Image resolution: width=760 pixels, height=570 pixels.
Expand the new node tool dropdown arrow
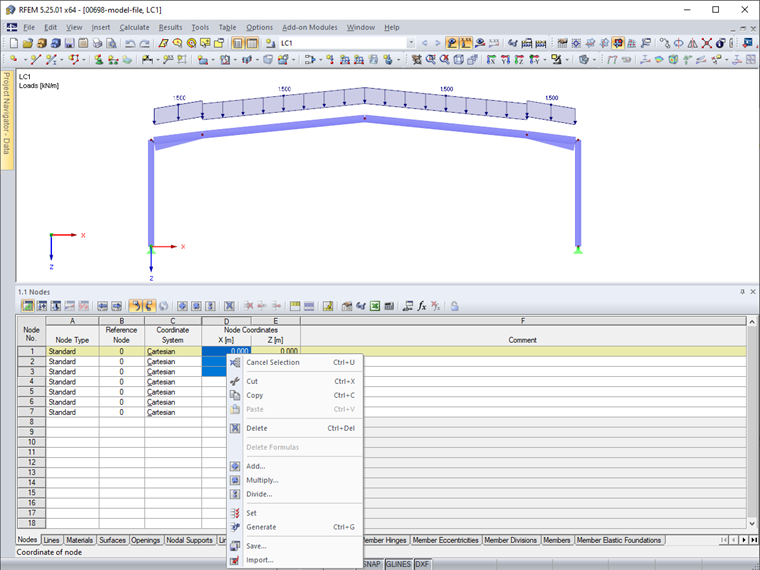click(x=24, y=60)
